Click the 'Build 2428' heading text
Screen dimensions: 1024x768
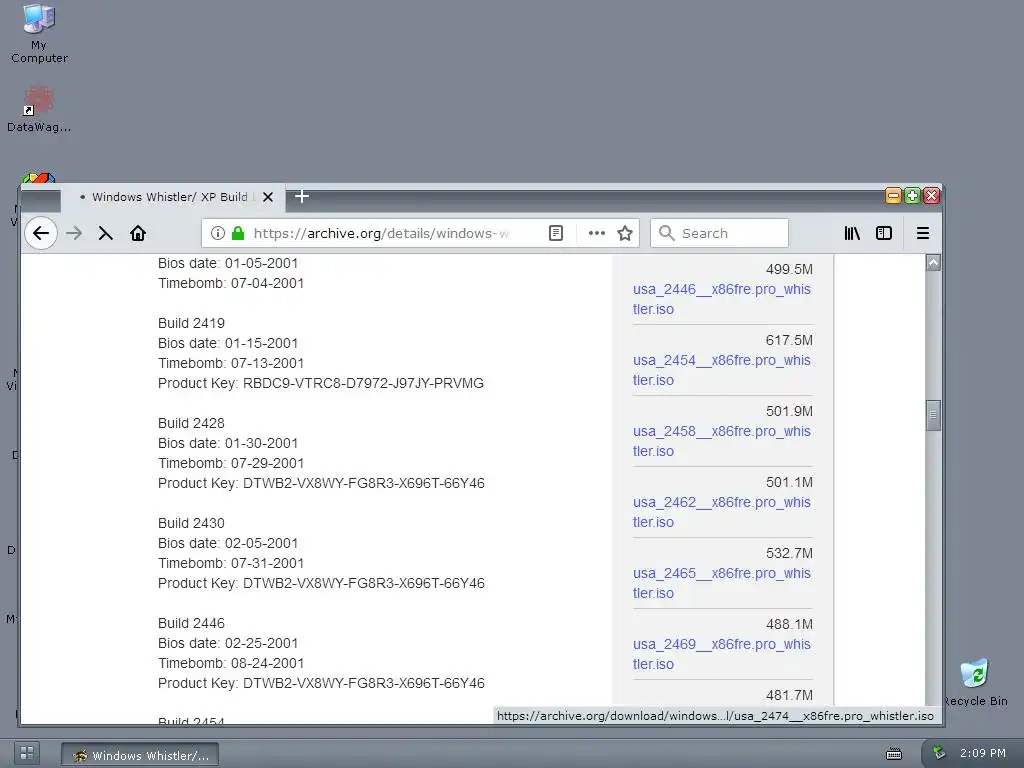point(191,423)
